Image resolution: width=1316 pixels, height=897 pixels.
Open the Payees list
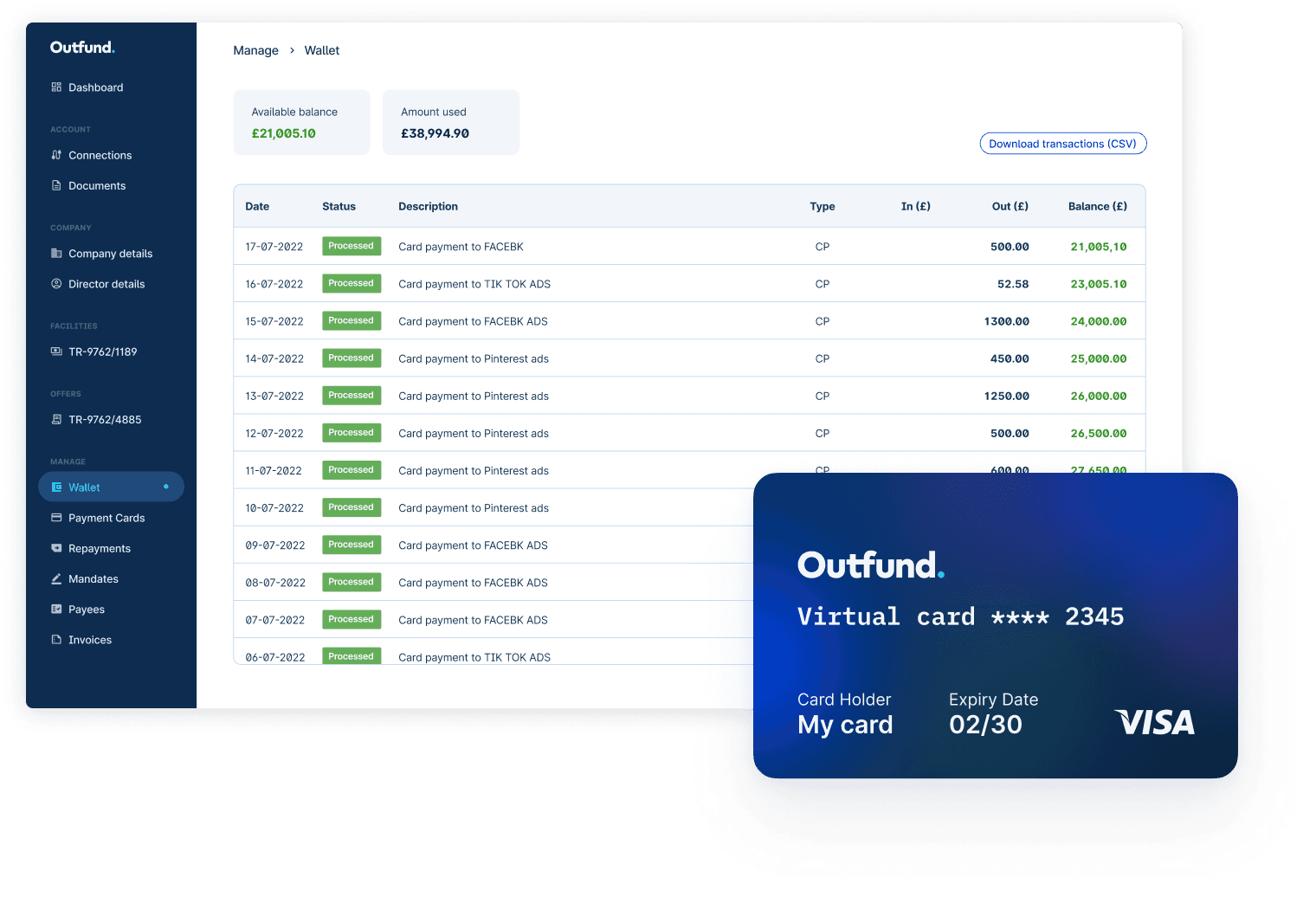[87, 610]
